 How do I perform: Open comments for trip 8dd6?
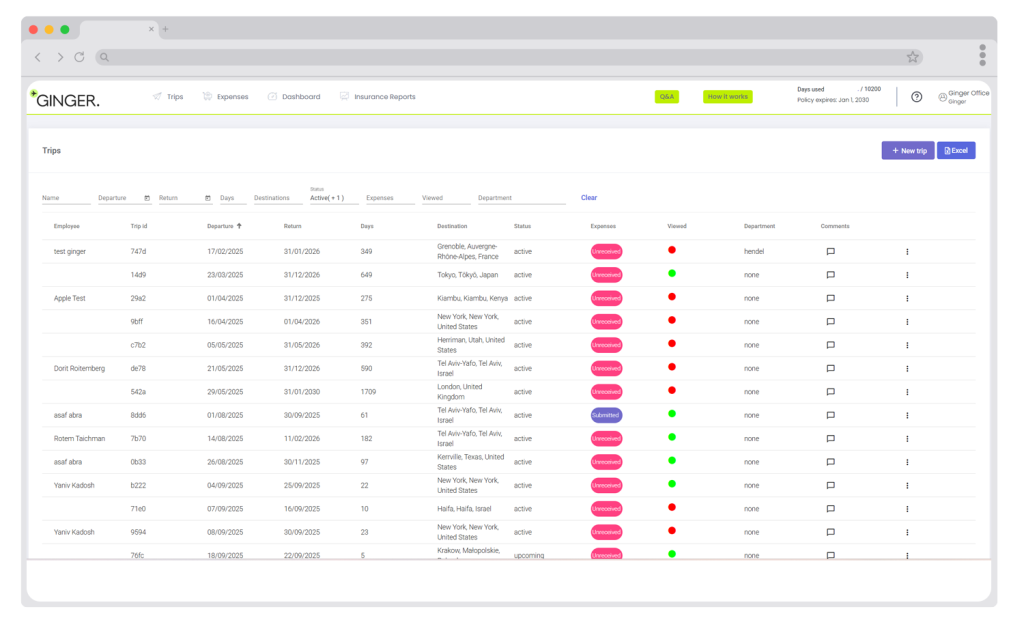tap(830, 415)
